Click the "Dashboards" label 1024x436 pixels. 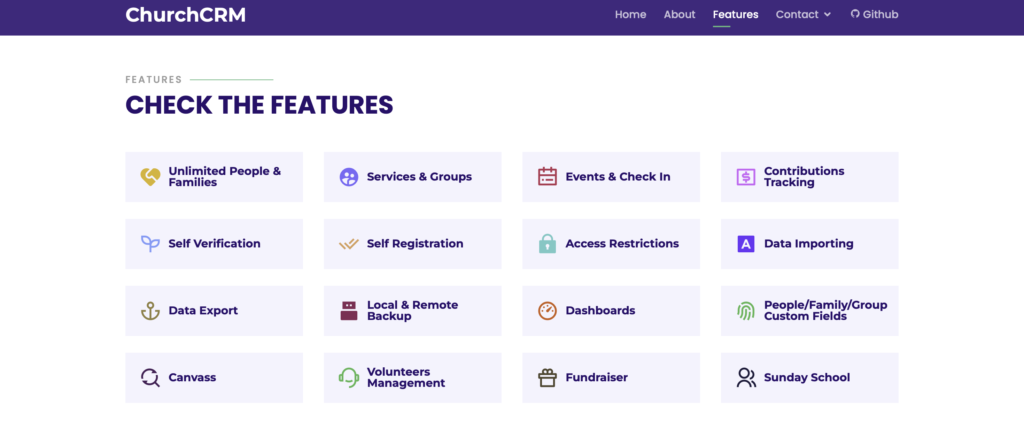click(600, 311)
